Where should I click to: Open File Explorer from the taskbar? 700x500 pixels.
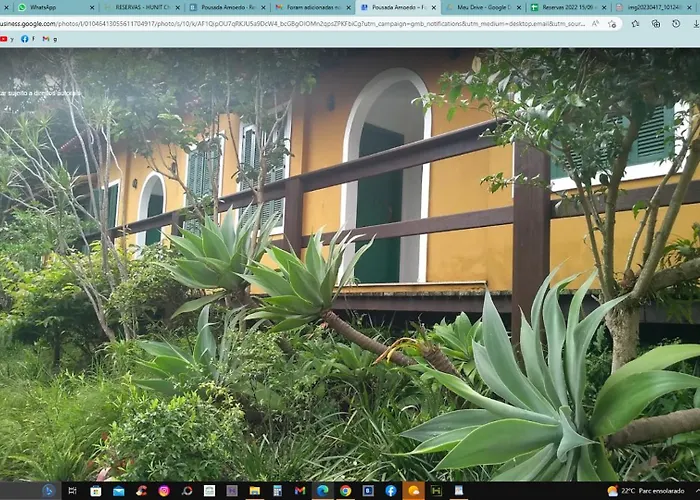pos(255,491)
